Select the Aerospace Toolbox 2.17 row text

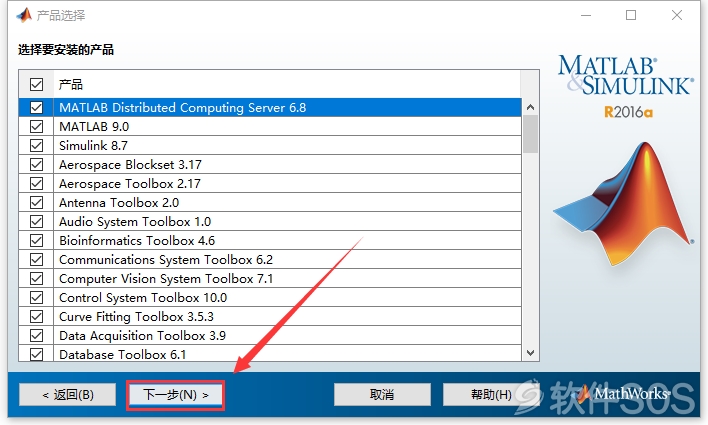coord(130,183)
